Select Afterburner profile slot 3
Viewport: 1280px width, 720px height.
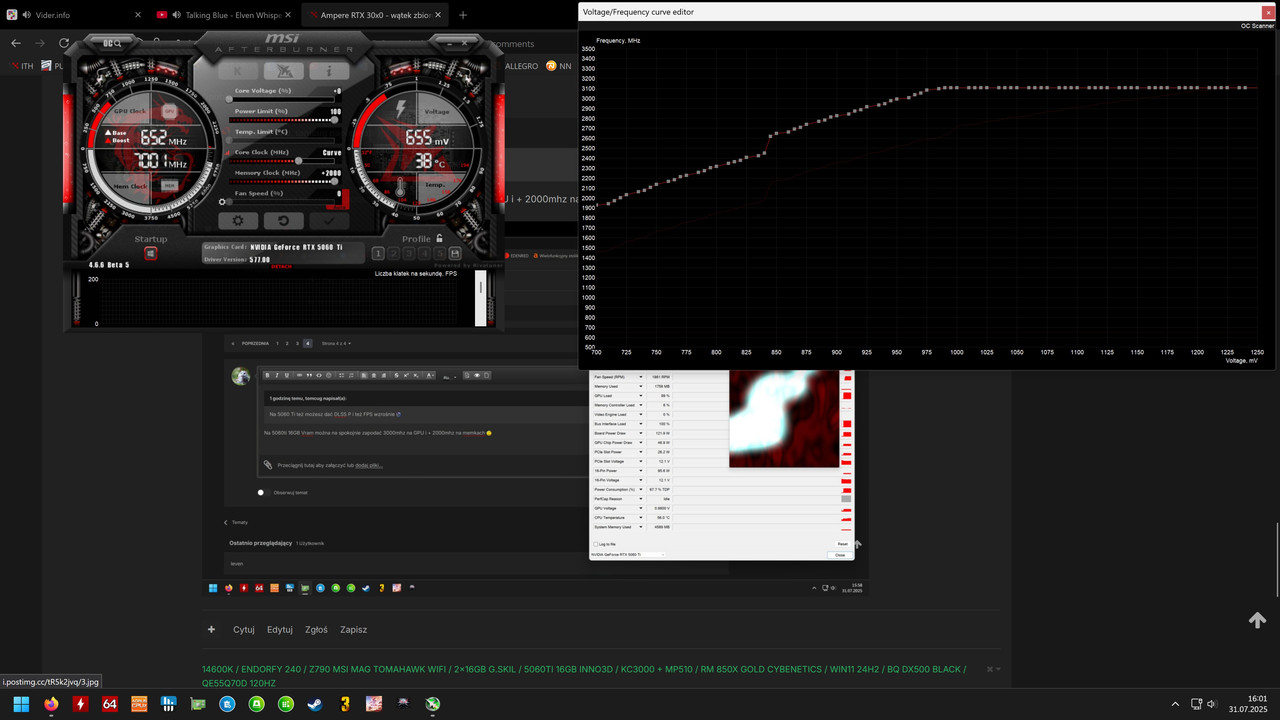pos(409,254)
